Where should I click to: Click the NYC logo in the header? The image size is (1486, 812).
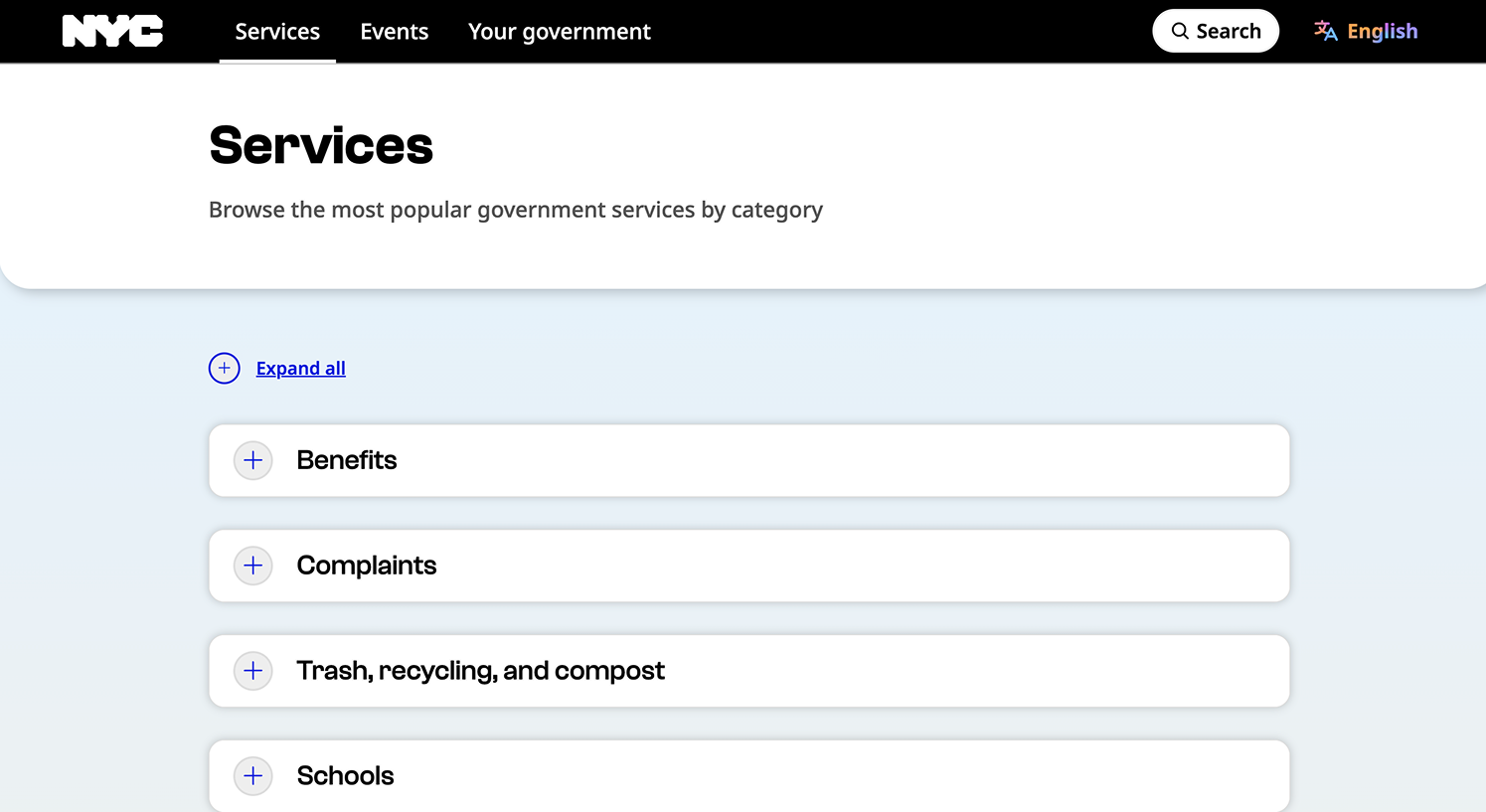click(112, 31)
